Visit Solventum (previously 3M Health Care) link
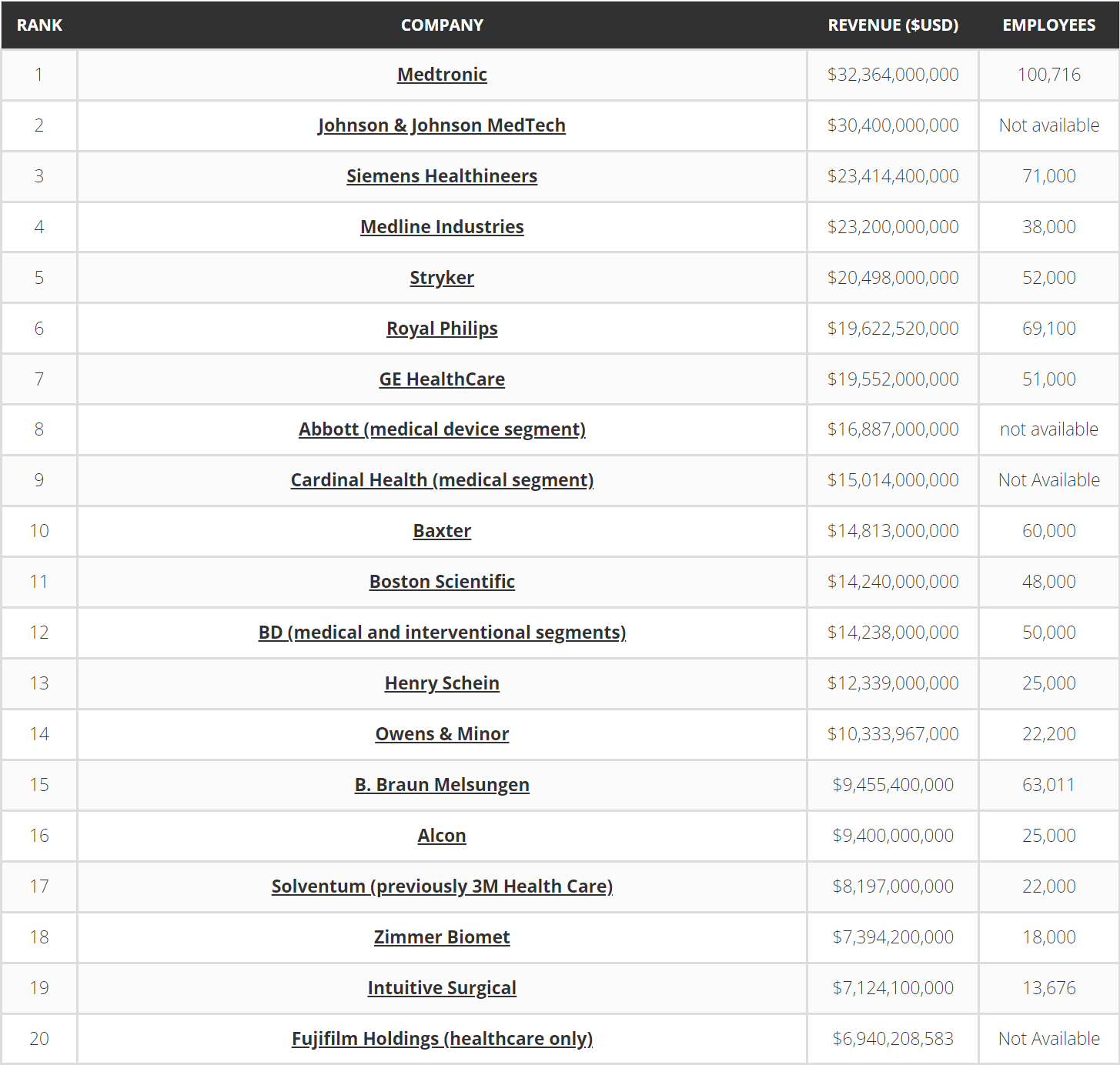 click(x=442, y=886)
